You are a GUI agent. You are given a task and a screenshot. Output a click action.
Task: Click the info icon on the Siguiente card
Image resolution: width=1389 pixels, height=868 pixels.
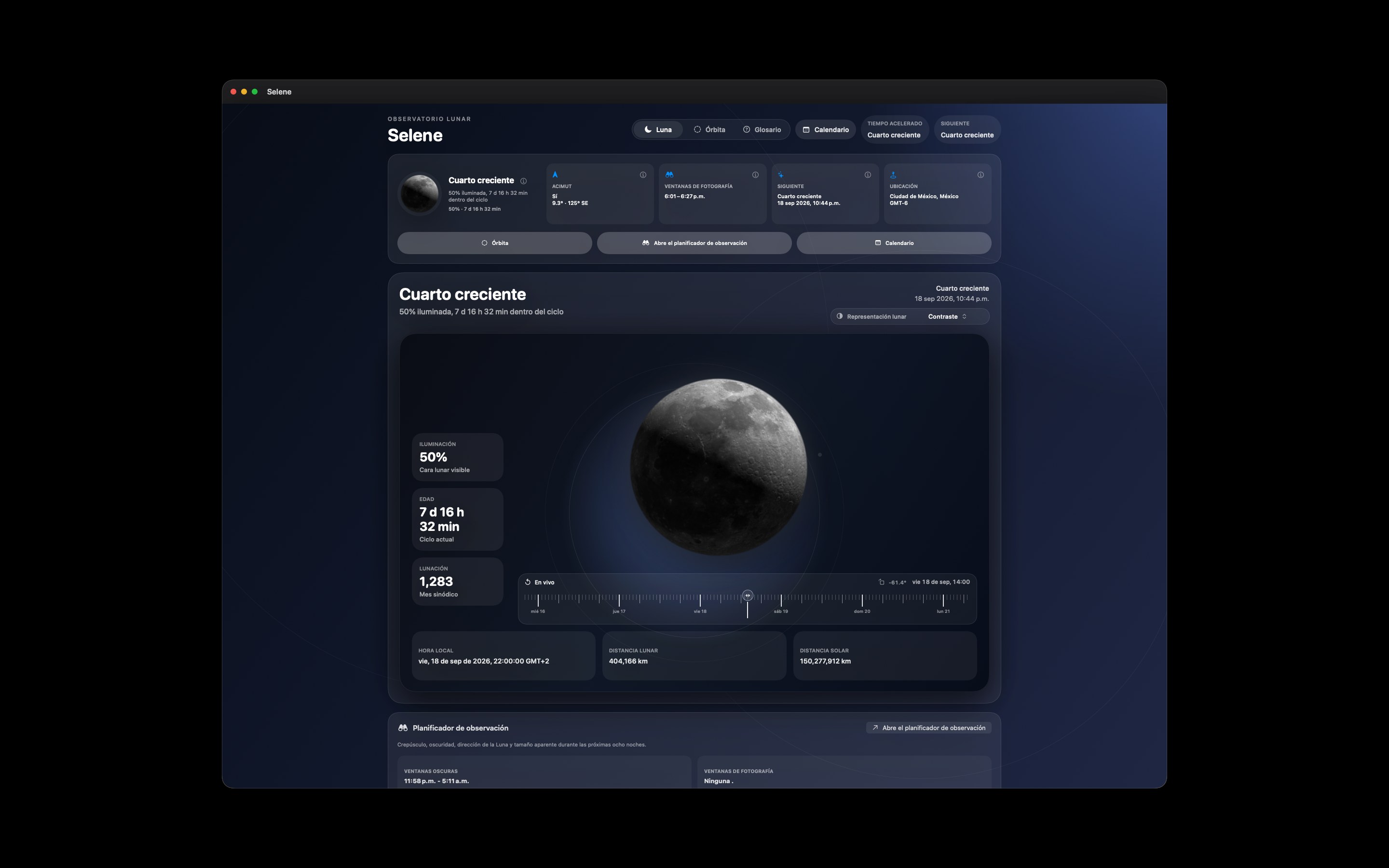coord(868,175)
